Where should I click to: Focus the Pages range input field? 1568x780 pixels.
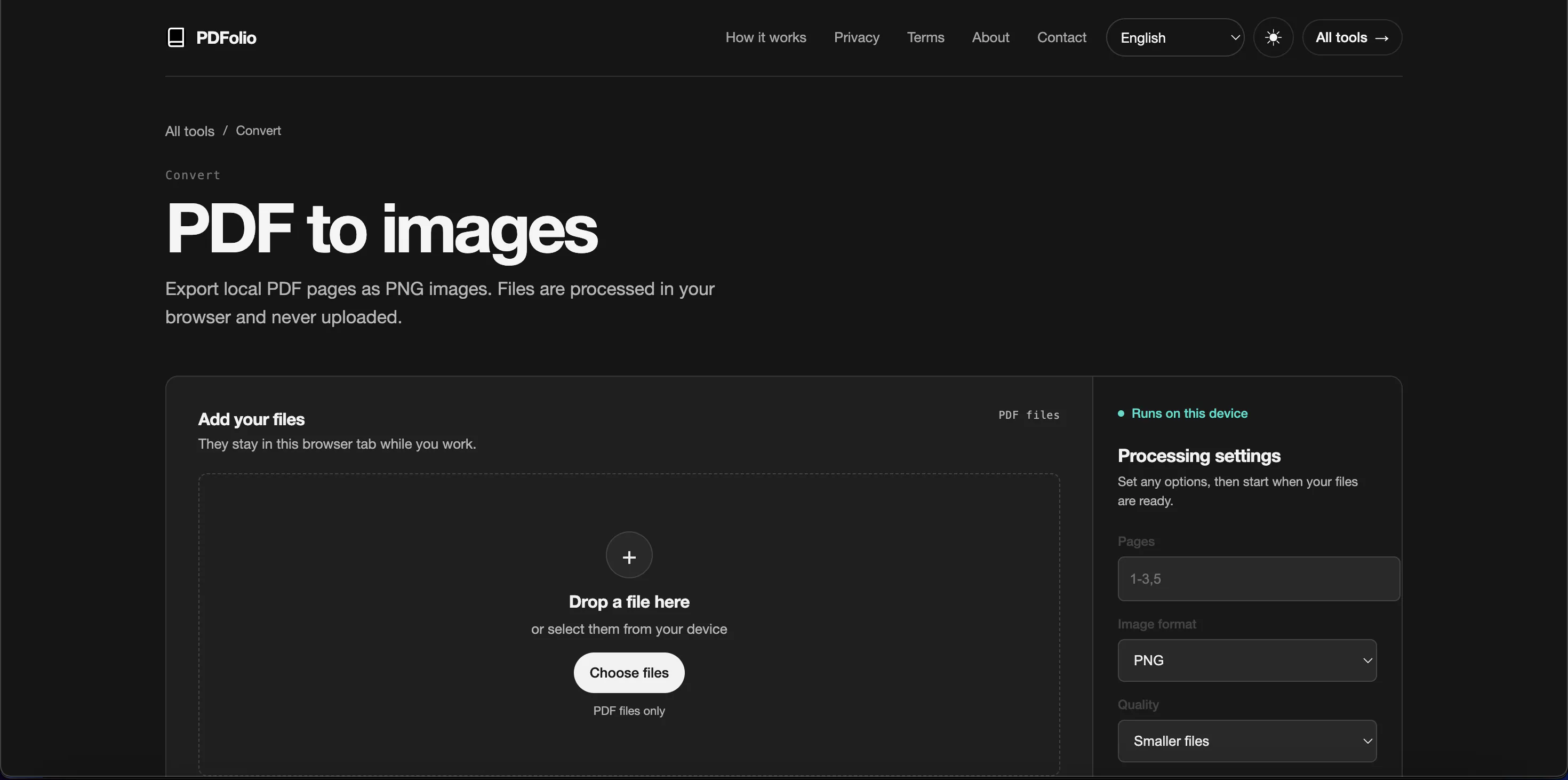pyautogui.click(x=1258, y=579)
